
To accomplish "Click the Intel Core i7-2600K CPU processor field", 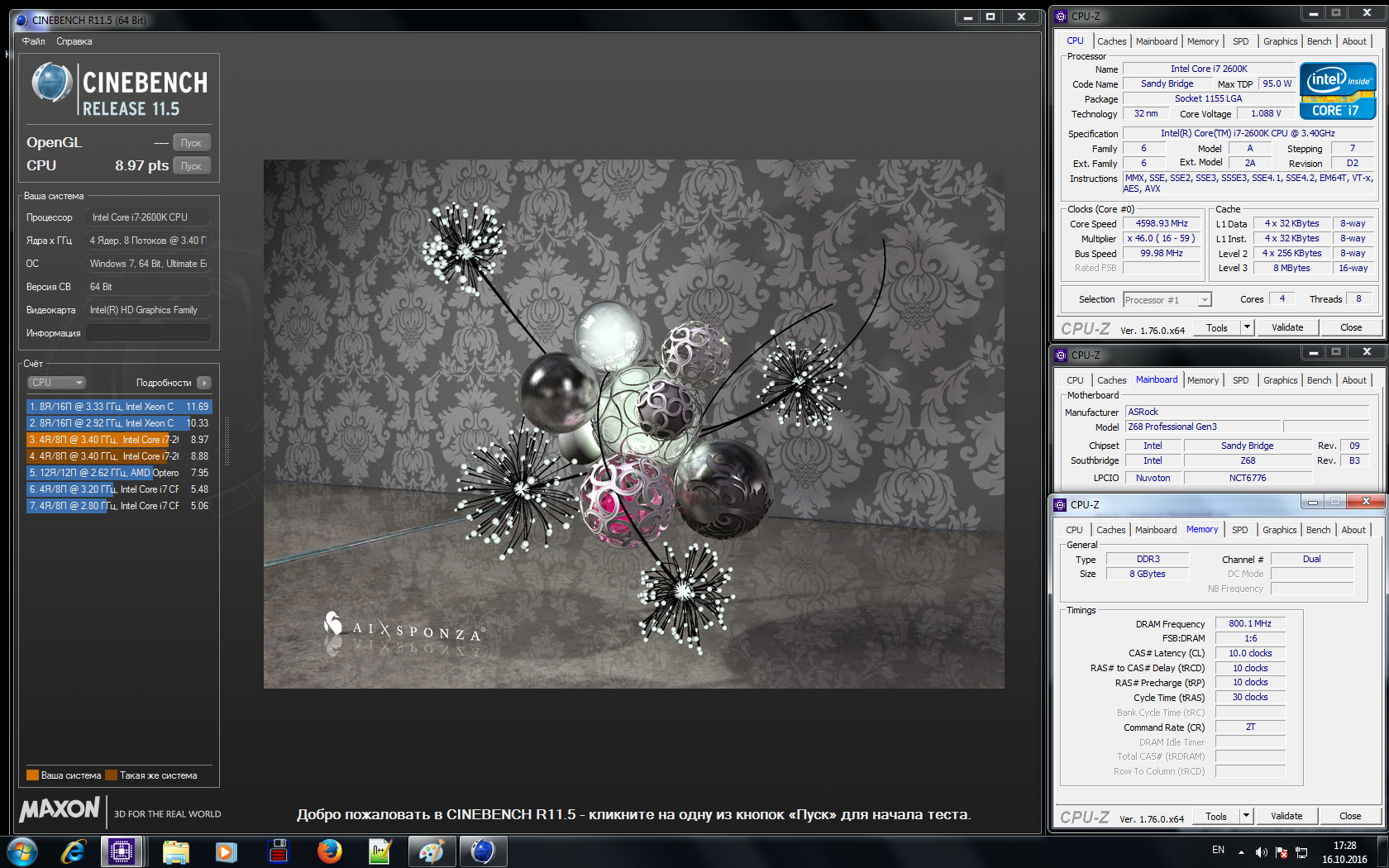I will pos(148,217).
